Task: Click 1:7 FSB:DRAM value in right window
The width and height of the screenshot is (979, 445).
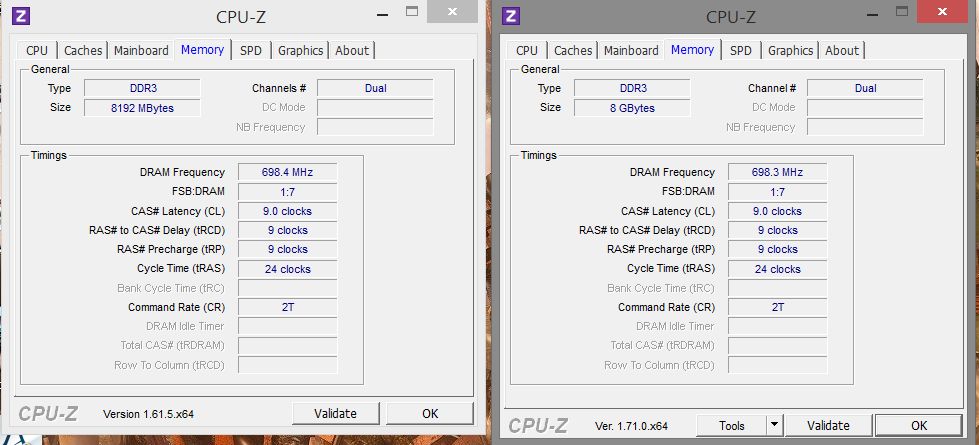Action: (x=777, y=192)
